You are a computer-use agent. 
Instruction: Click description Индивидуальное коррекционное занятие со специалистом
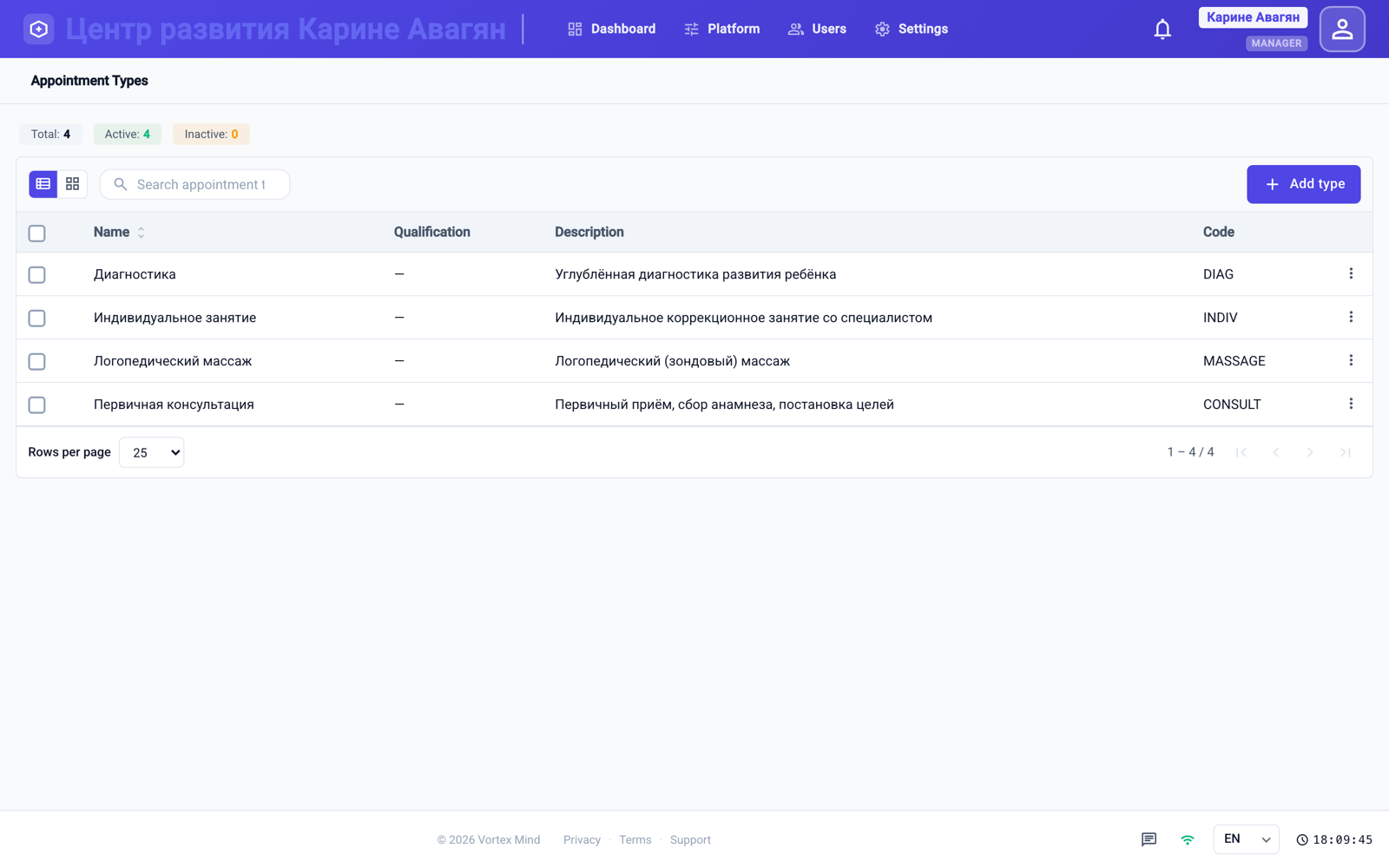pyautogui.click(x=743, y=318)
